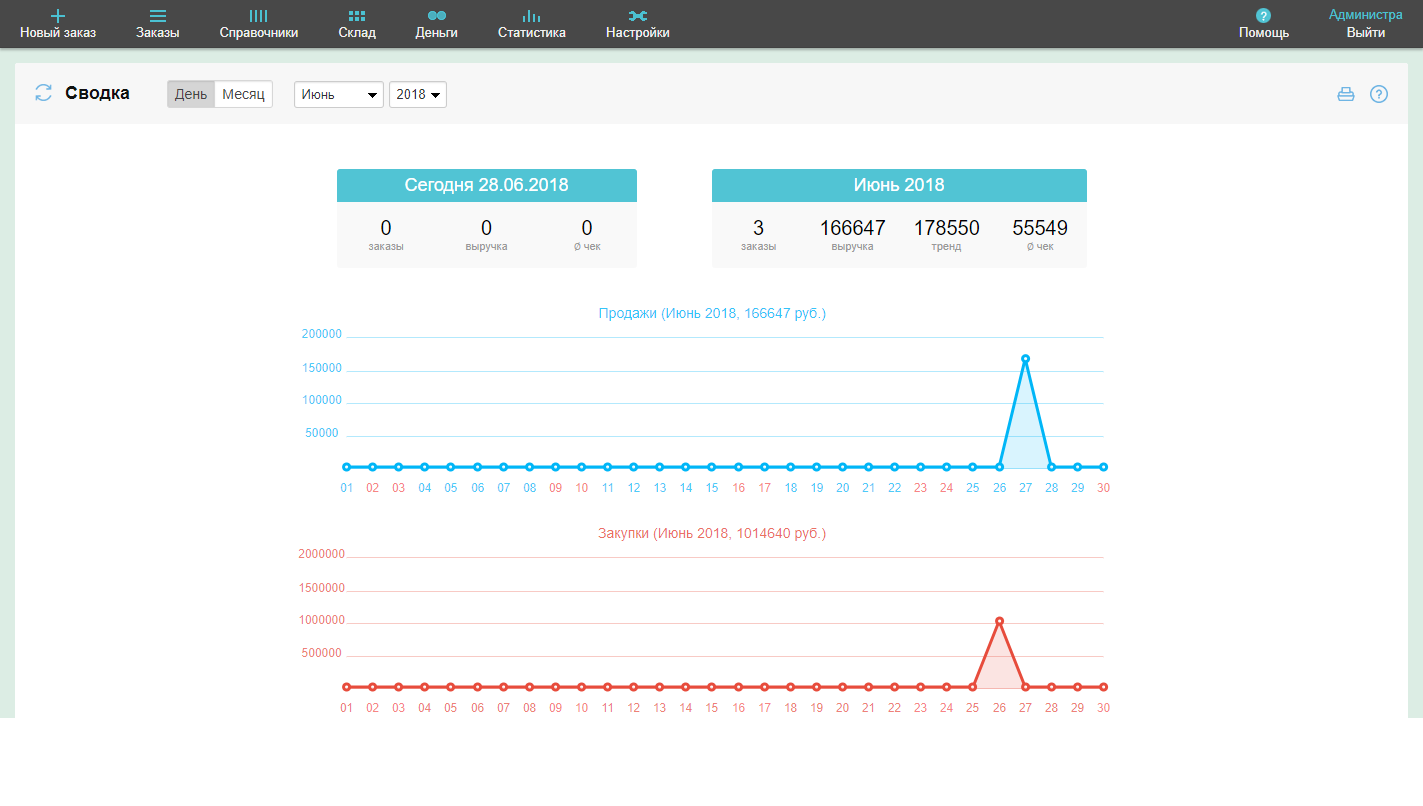Open the Настройки wrench icon
The height and width of the screenshot is (806, 1423).
click(638, 16)
